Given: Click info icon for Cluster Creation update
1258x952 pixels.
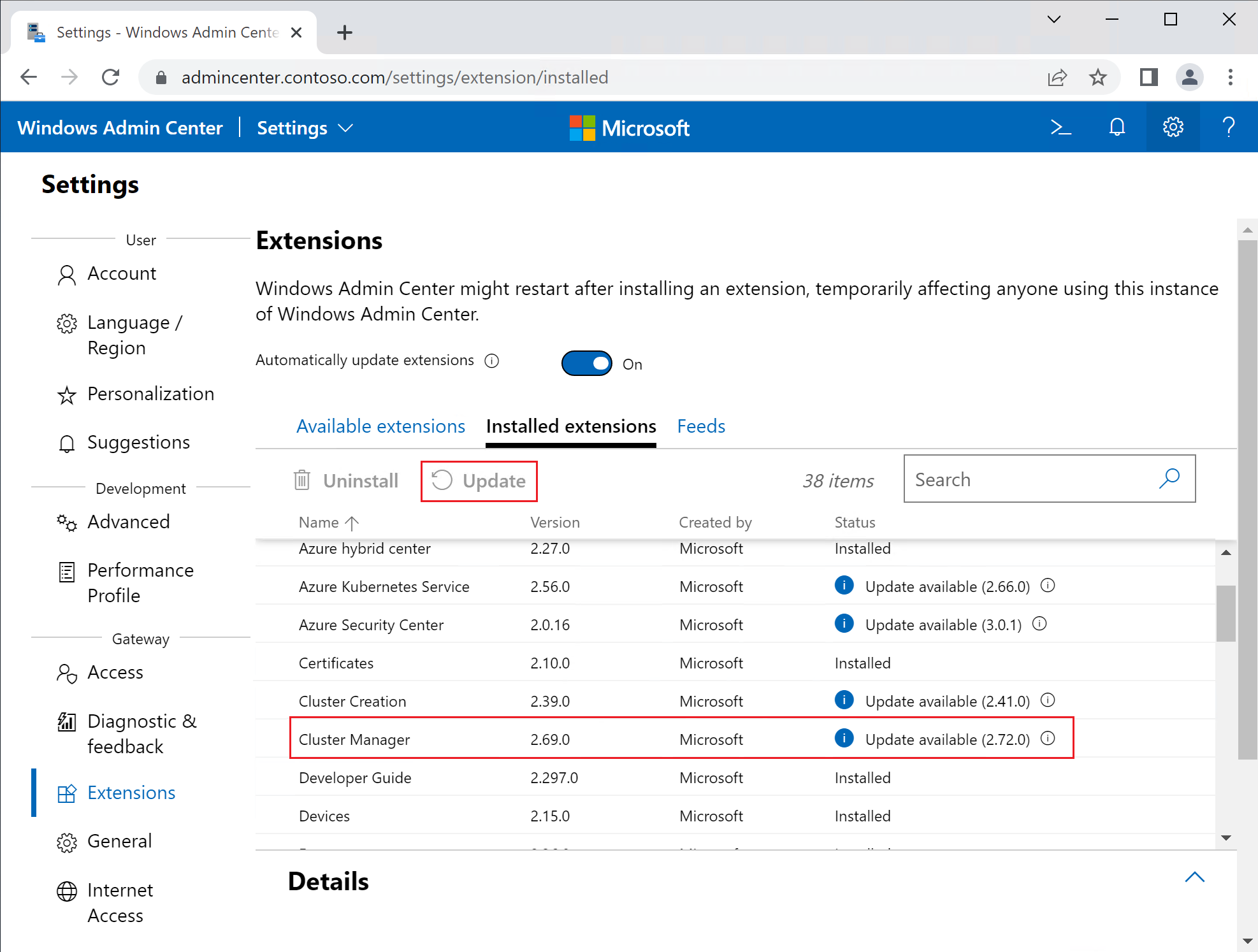Looking at the screenshot, I should (x=1048, y=700).
